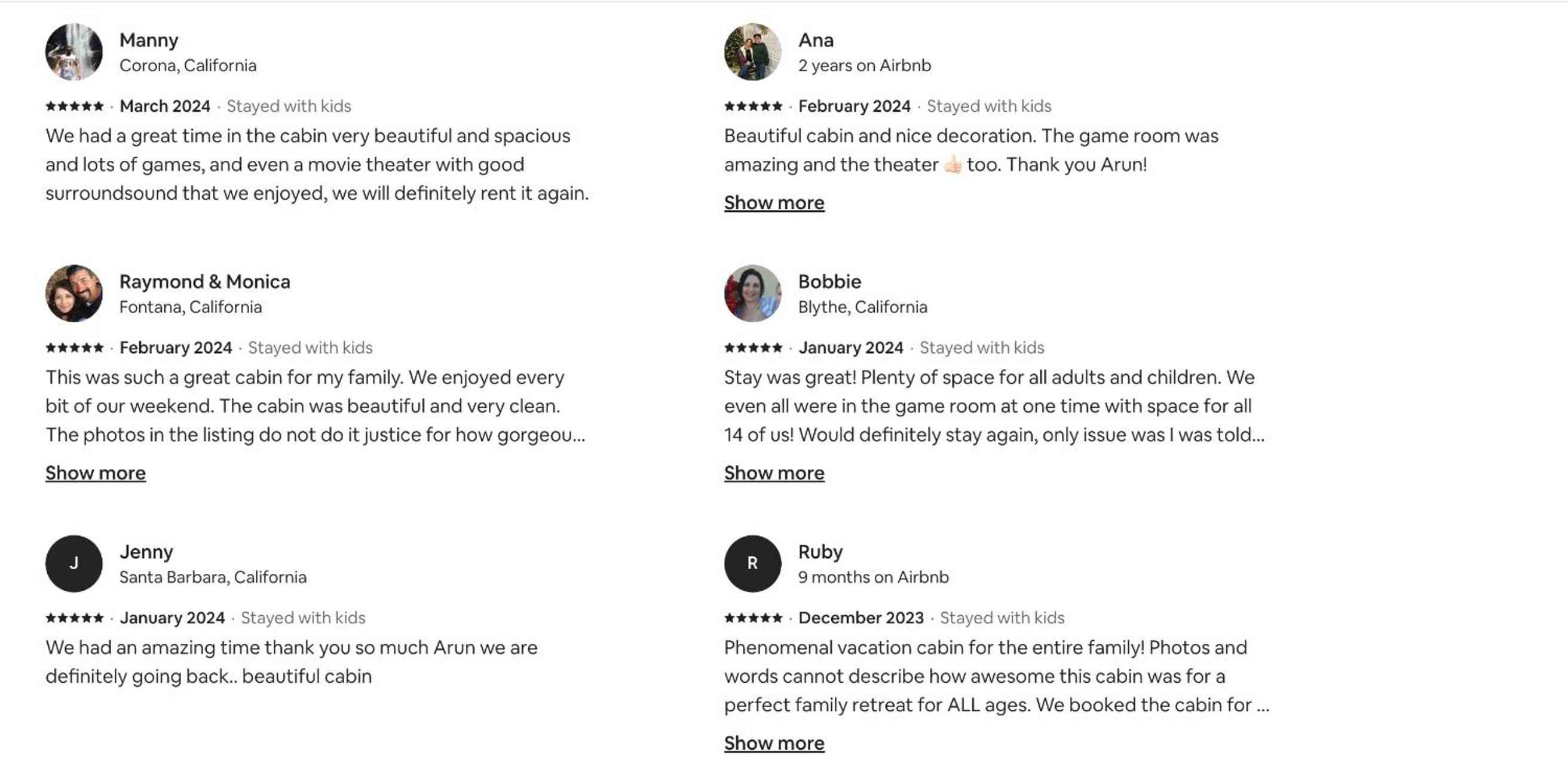
Task: Expand Raymond & Monica's review text
Action: pos(96,473)
